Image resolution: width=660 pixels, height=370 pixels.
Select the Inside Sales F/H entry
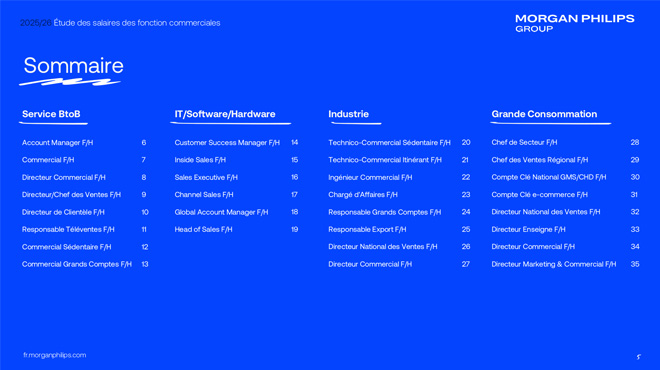coord(200,160)
